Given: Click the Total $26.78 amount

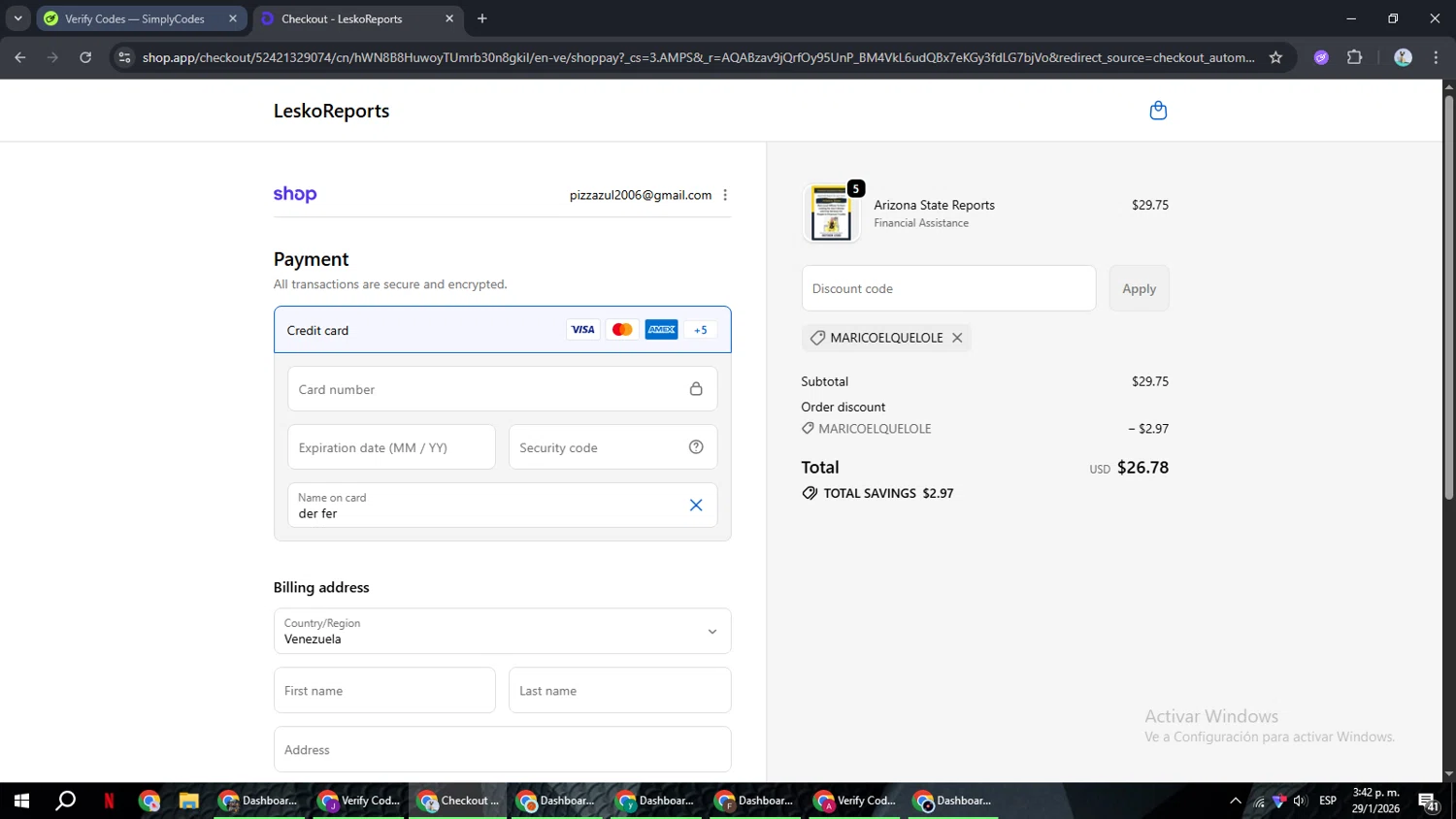Looking at the screenshot, I should (x=1142, y=468).
